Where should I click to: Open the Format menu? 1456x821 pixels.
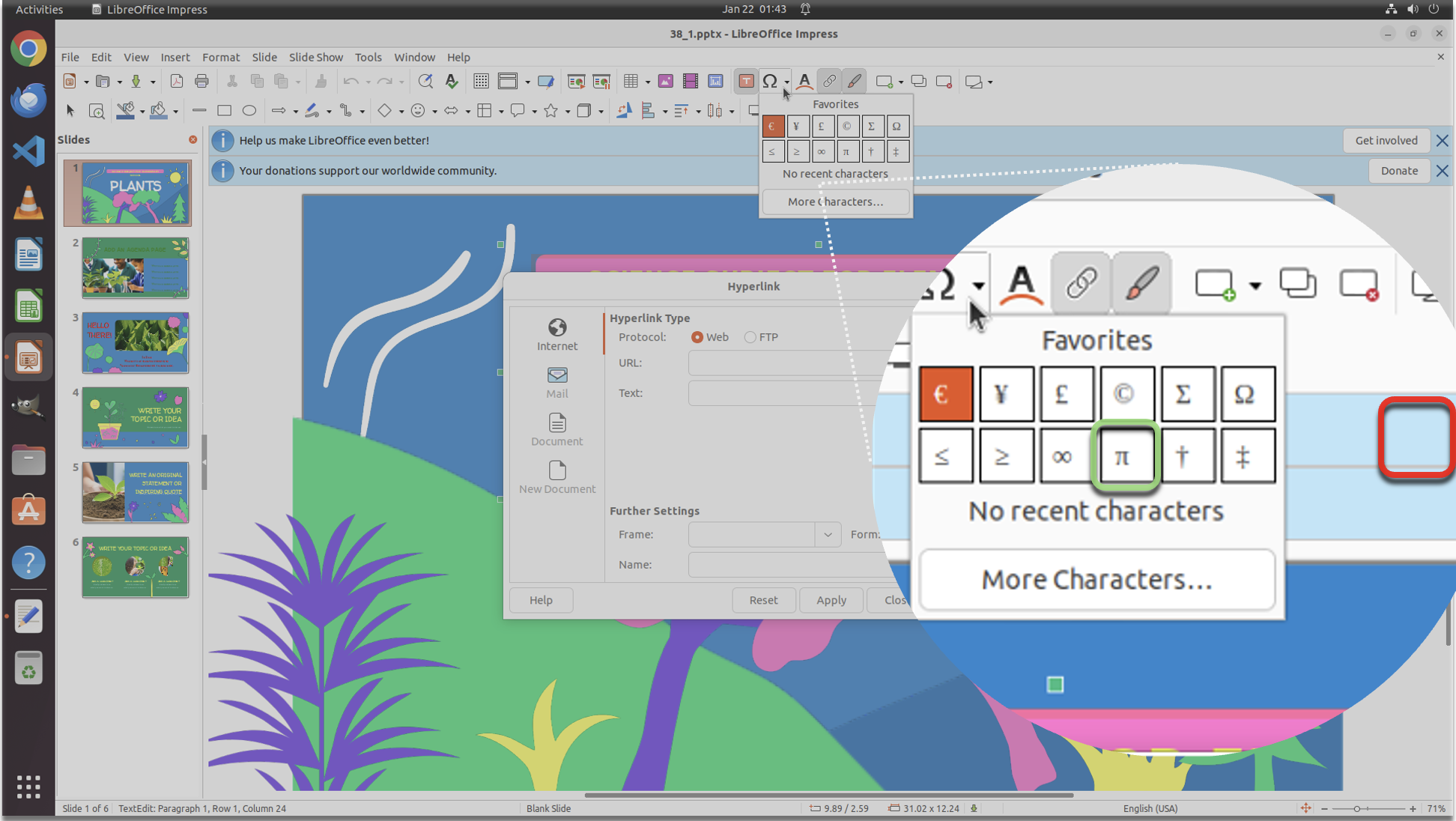[x=220, y=57]
